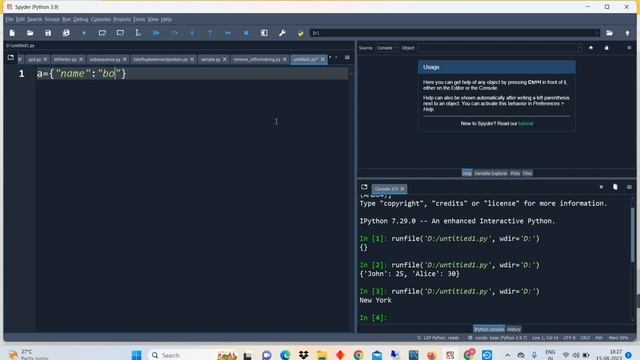Click the console vertical scrollbar
This screenshot has width=640, height=360.
coord(633,235)
